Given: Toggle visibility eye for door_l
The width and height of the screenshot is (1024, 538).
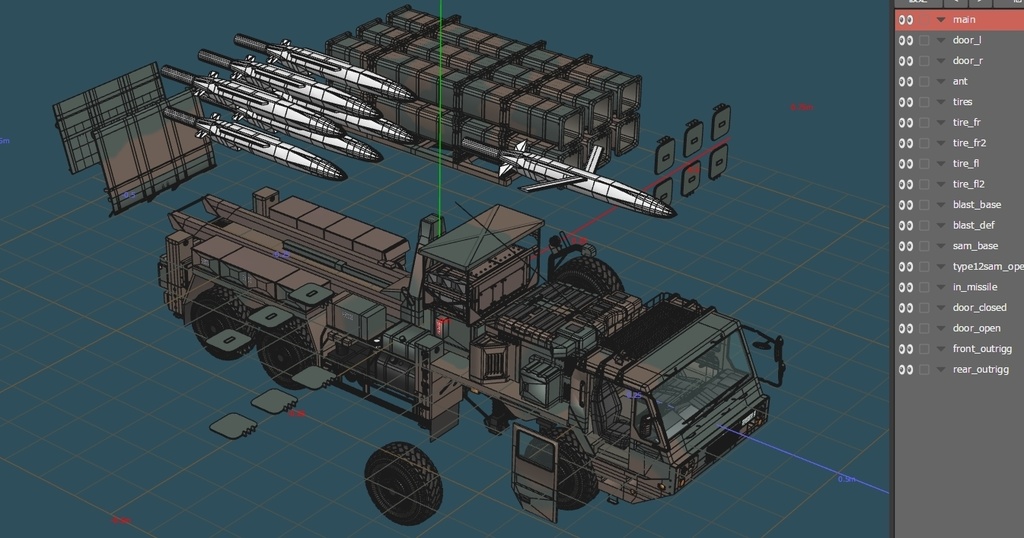Looking at the screenshot, I should click(906, 40).
